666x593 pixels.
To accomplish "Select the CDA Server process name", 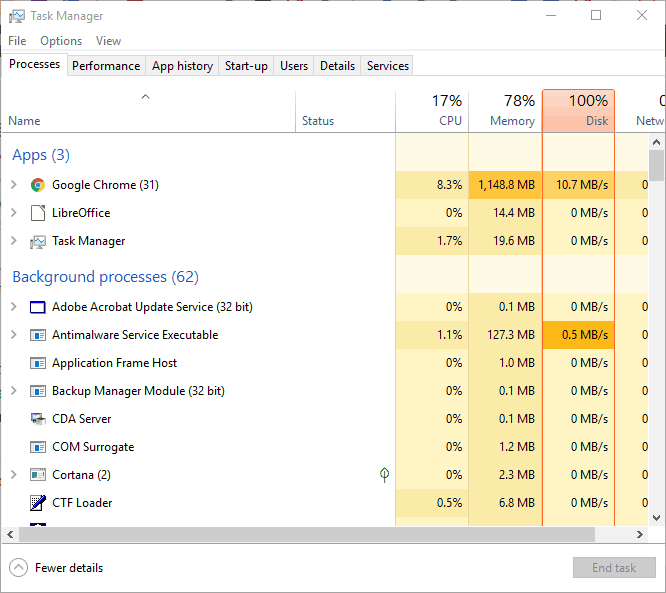I will tap(82, 419).
